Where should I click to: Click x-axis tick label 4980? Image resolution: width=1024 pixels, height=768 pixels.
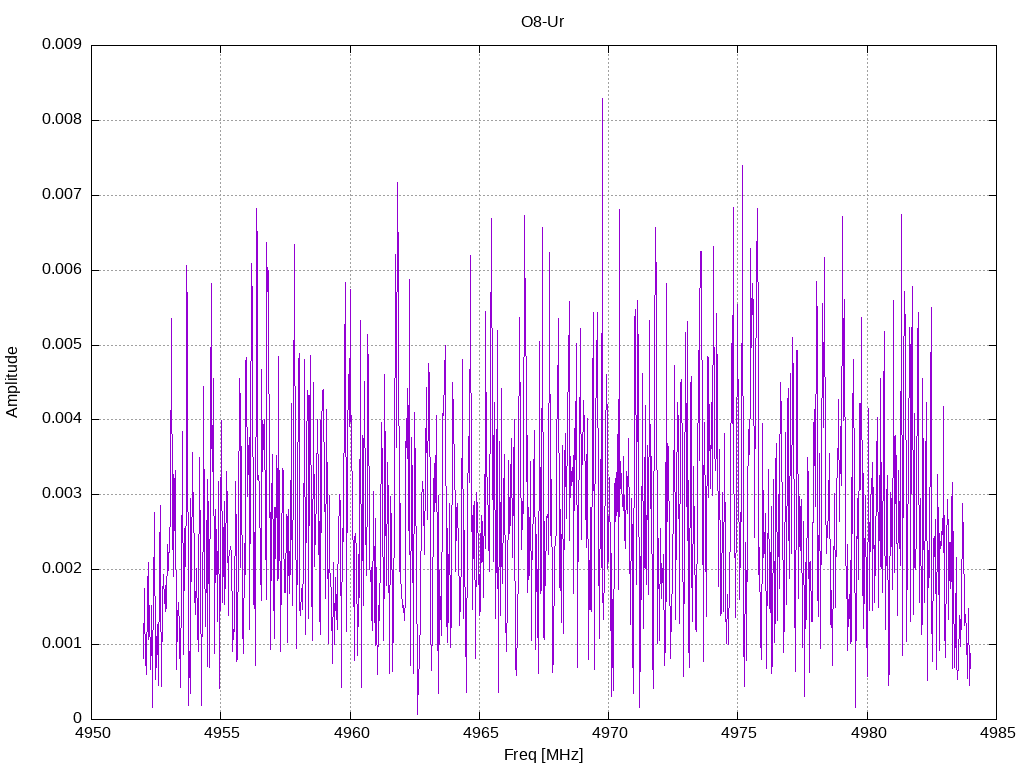(869, 733)
